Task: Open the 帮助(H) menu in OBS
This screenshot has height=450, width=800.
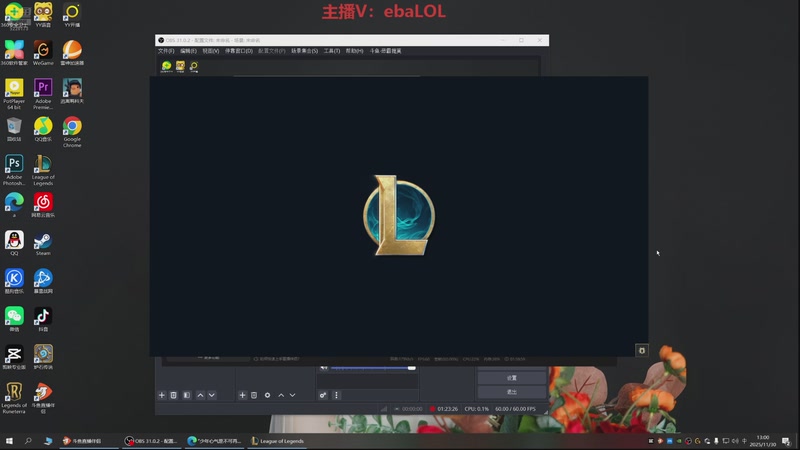Action: pyautogui.click(x=354, y=51)
